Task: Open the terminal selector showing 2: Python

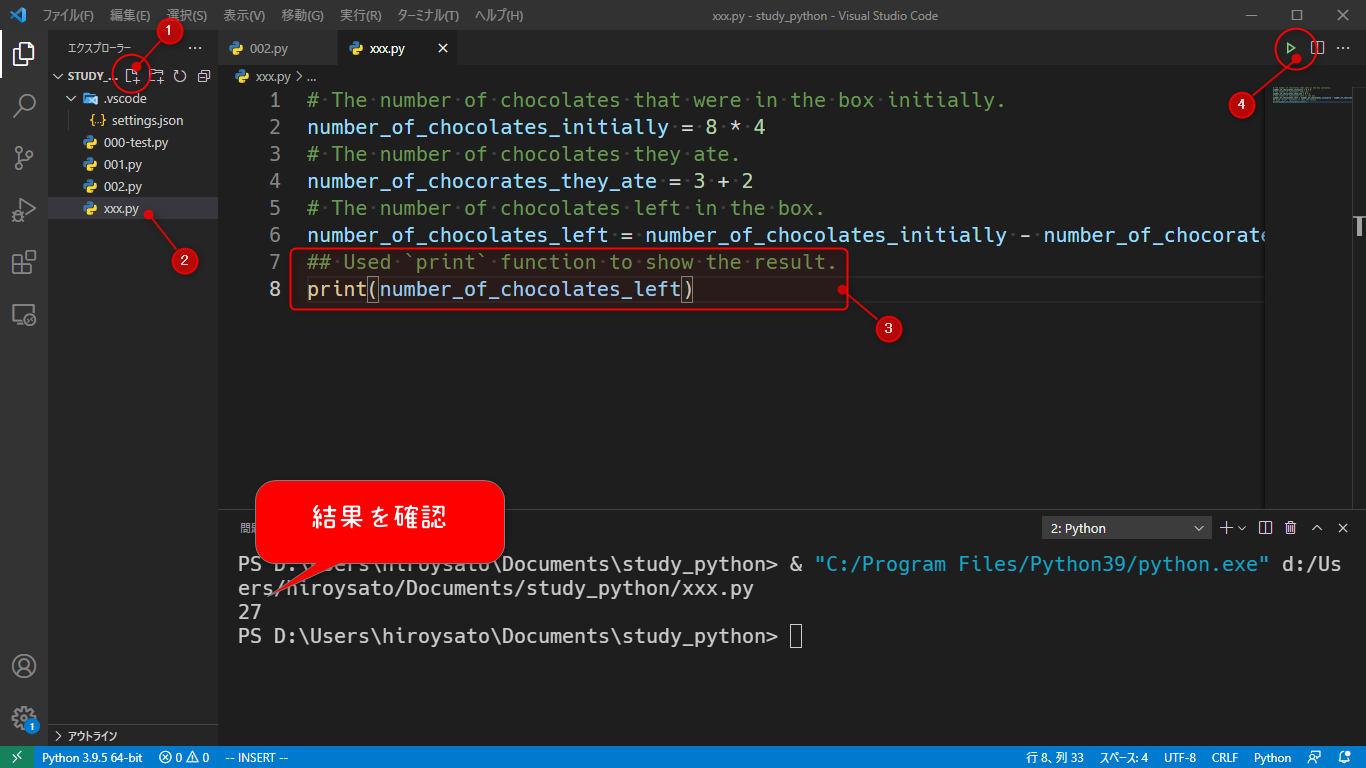Action: click(1126, 527)
